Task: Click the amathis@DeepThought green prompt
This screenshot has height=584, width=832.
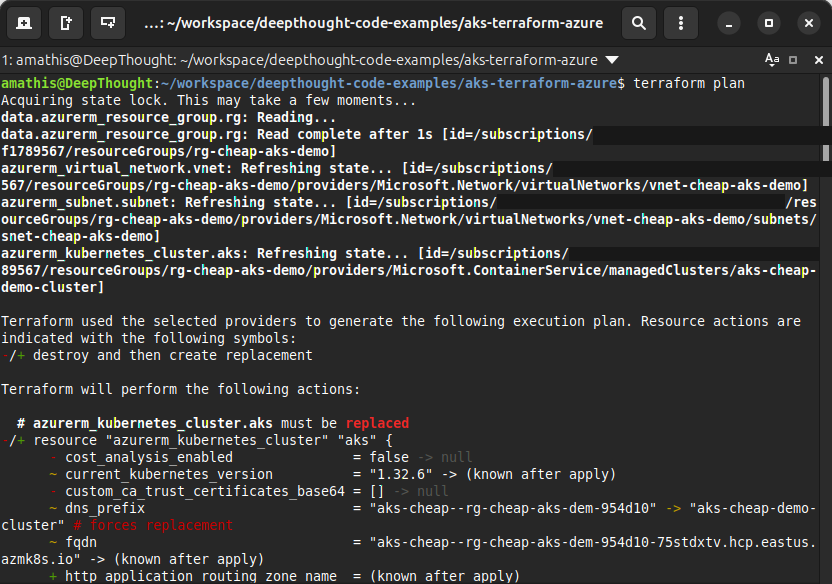Action: (77, 83)
